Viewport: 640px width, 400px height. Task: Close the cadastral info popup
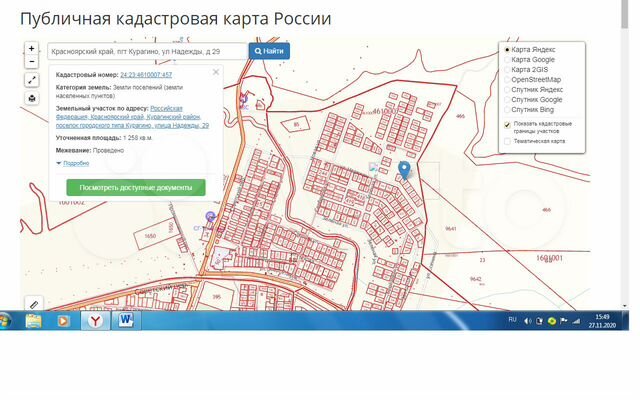(216, 72)
